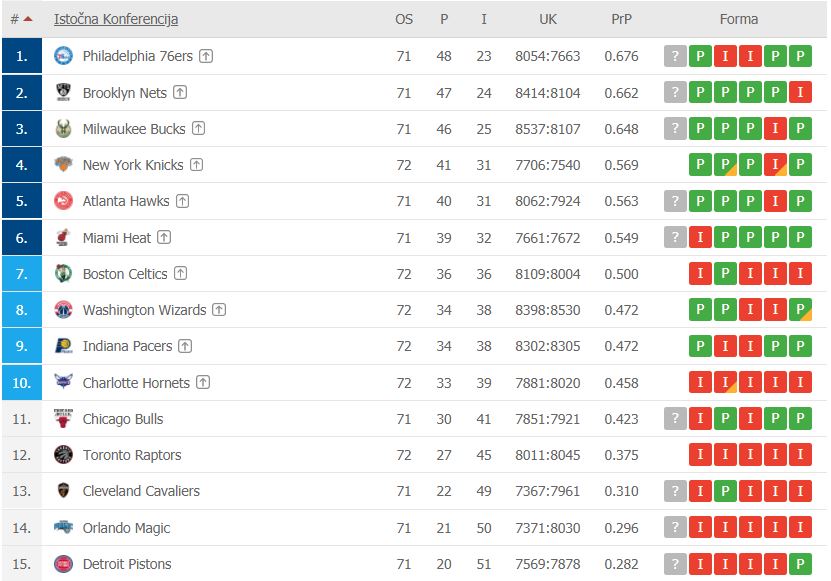This screenshot has height=581, width=831.
Task: Sort standings by the OS column header
Action: (404, 19)
